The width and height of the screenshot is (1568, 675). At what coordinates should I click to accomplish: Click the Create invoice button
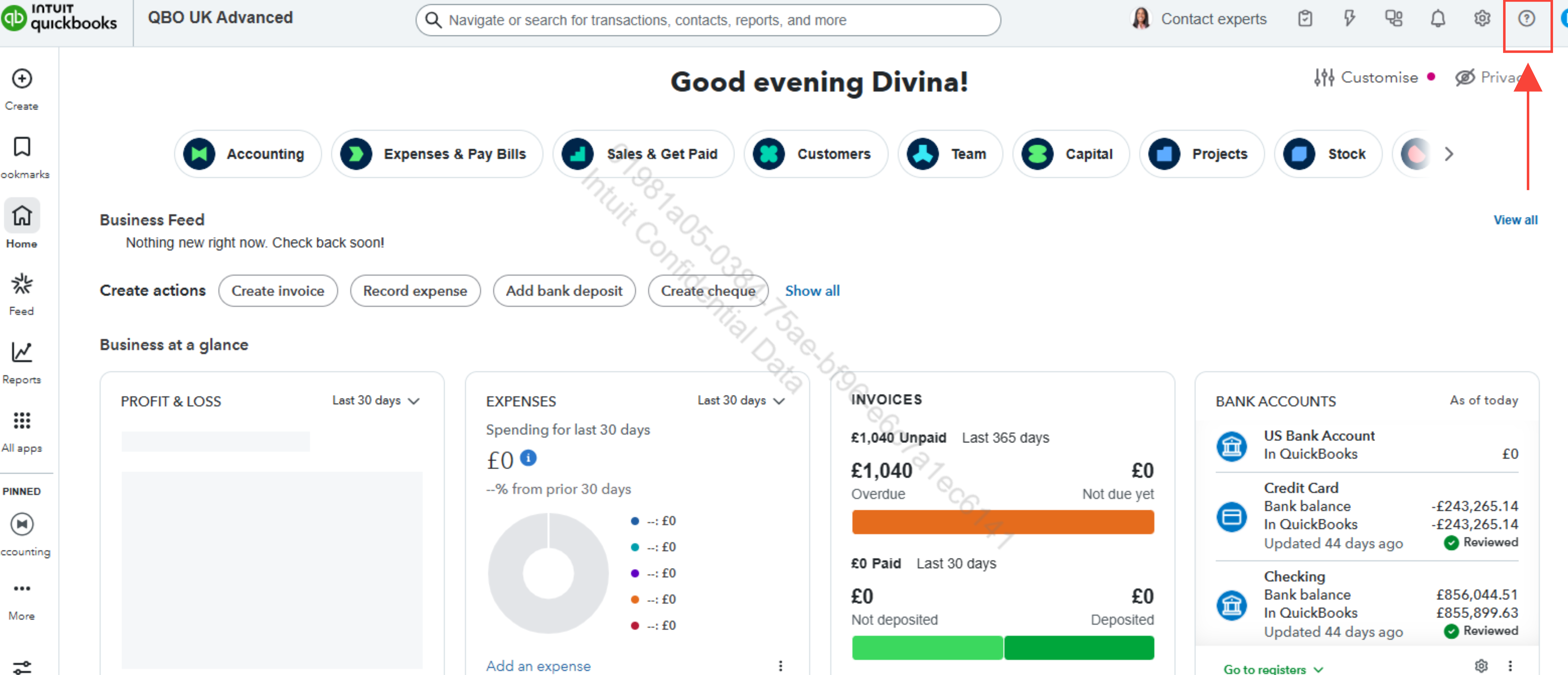pos(277,291)
